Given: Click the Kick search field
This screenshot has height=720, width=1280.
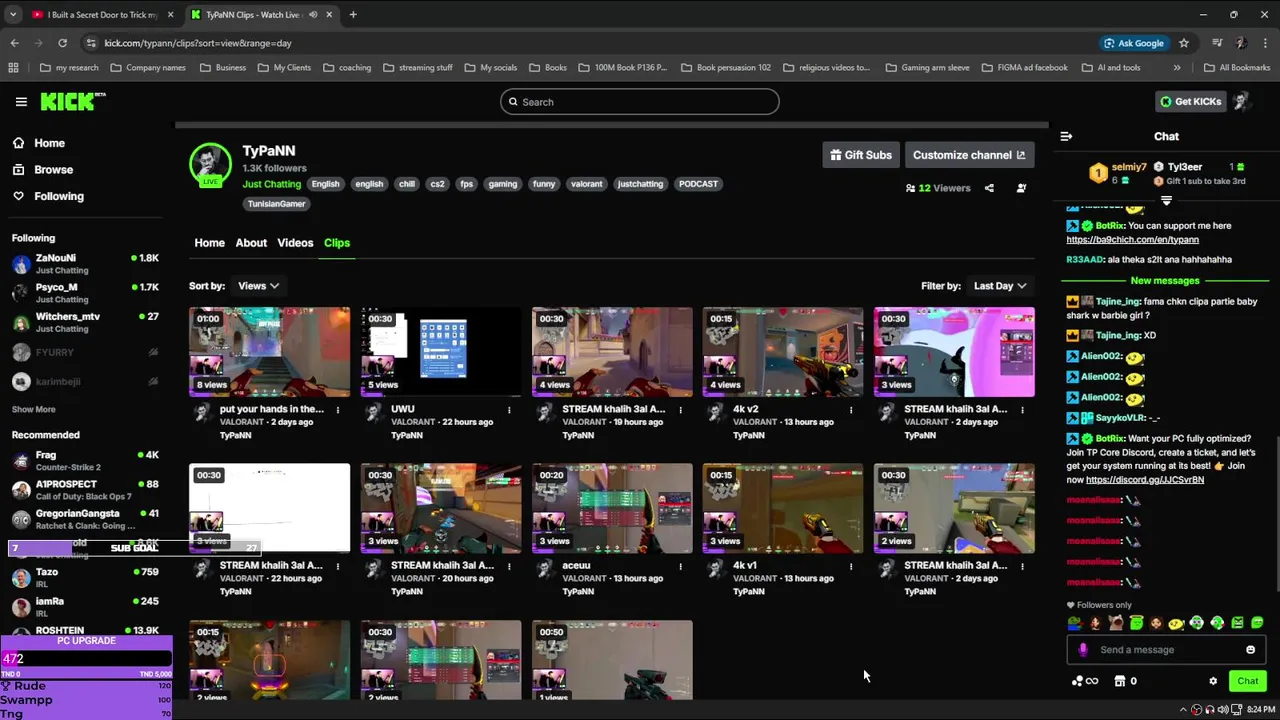Looking at the screenshot, I should tap(640, 101).
